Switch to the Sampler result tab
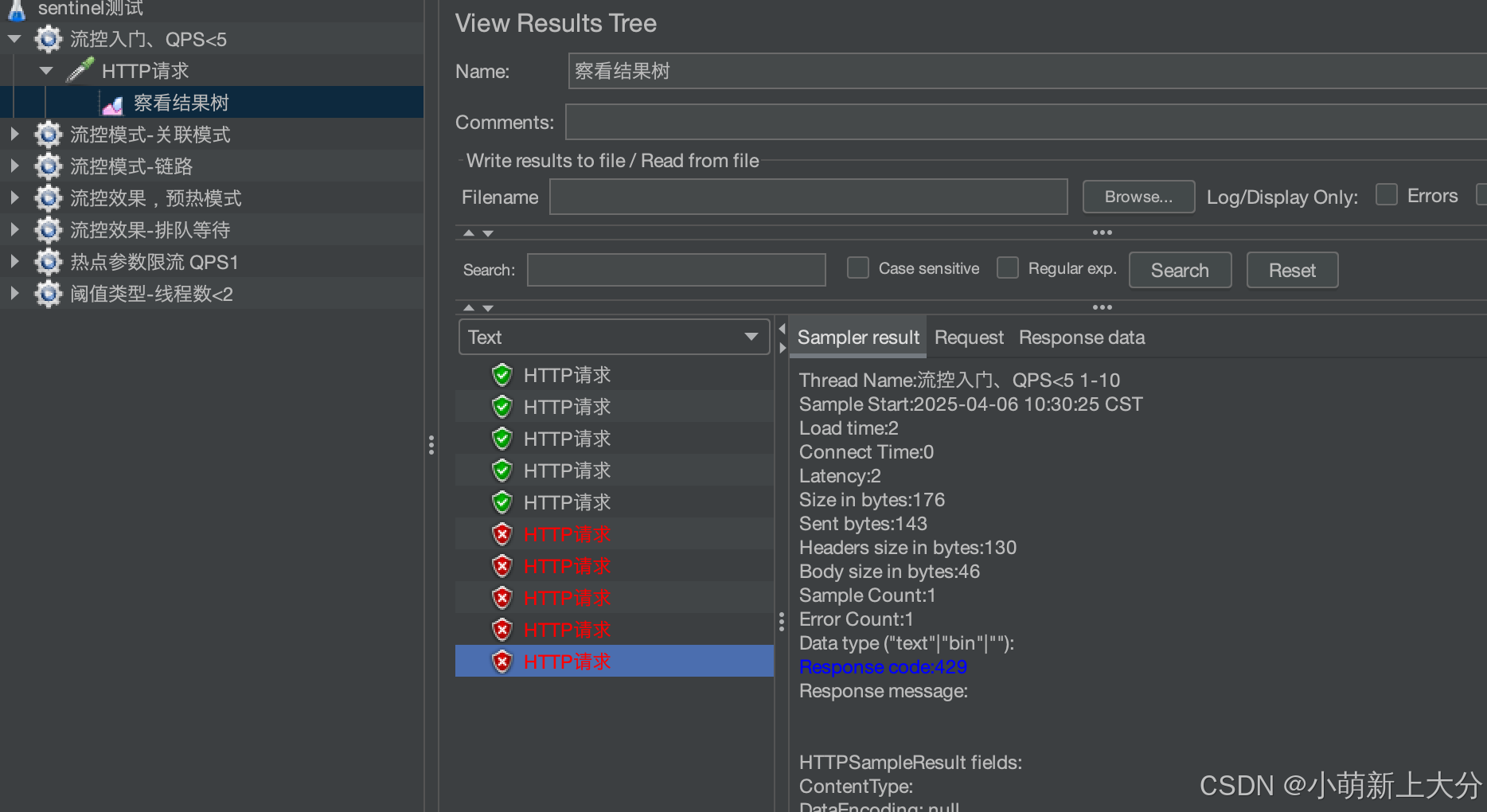 858,338
